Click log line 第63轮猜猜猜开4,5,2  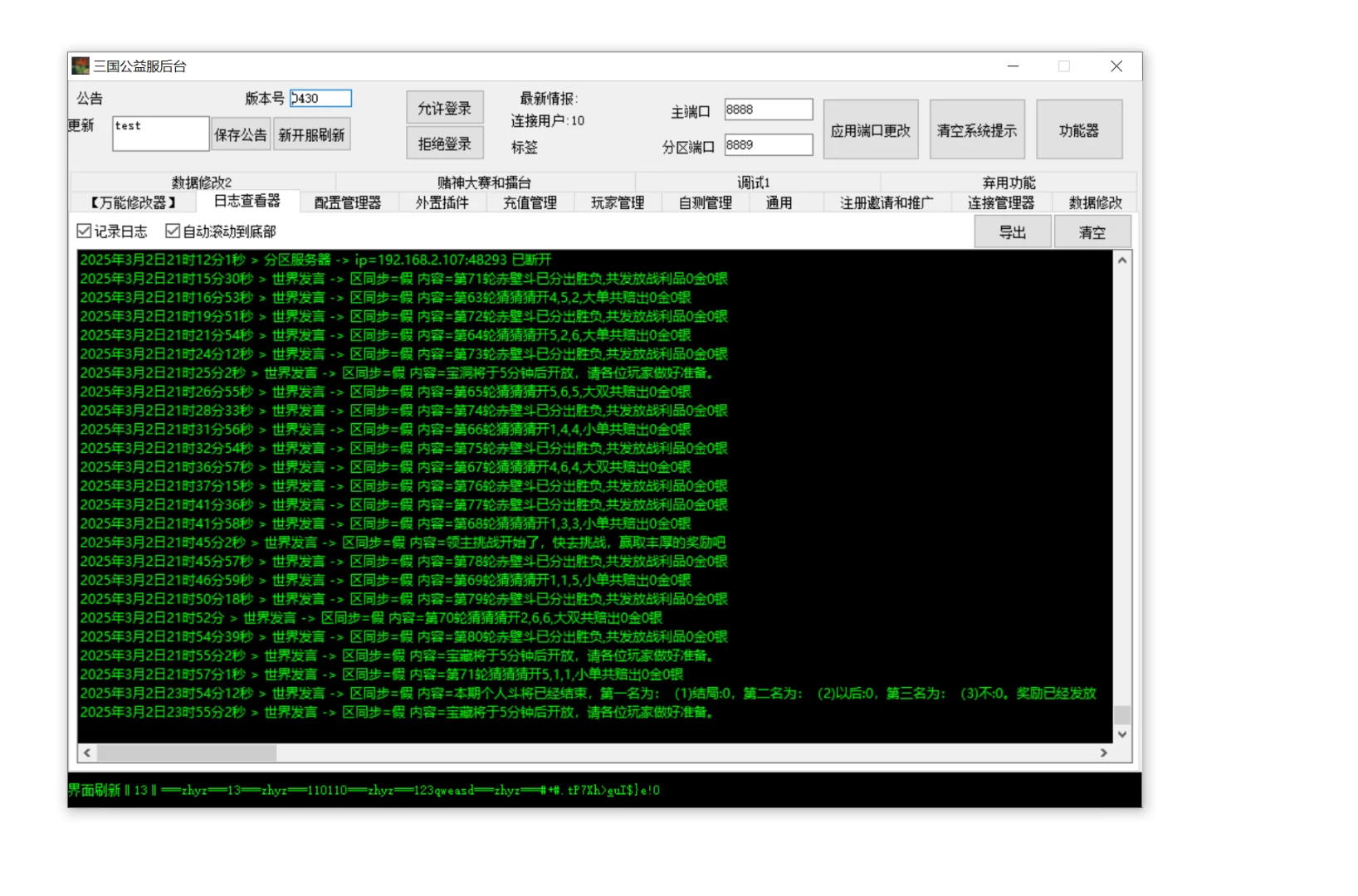[x=385, y=297]
